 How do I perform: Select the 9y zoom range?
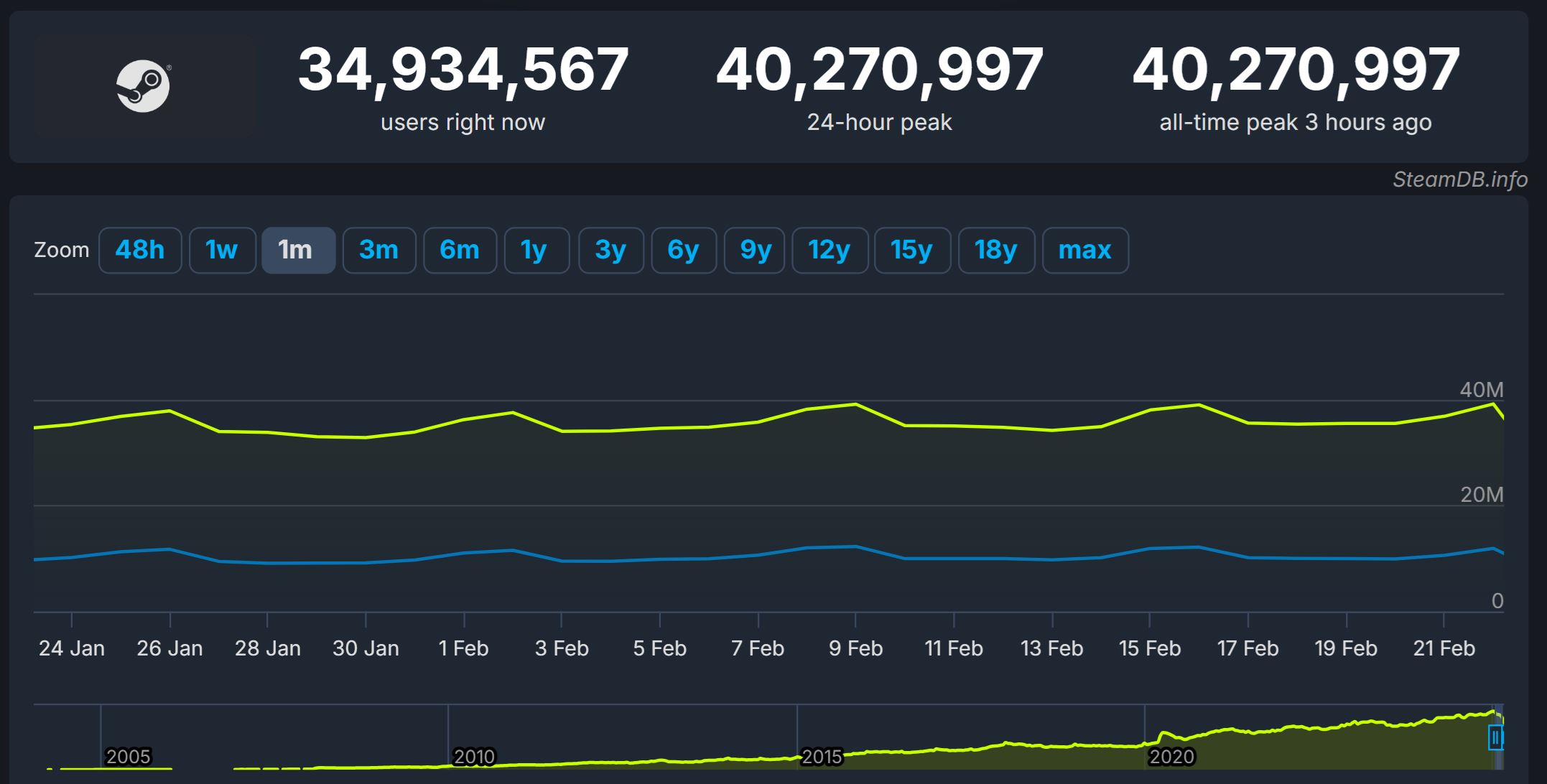[x=756, y=250]
